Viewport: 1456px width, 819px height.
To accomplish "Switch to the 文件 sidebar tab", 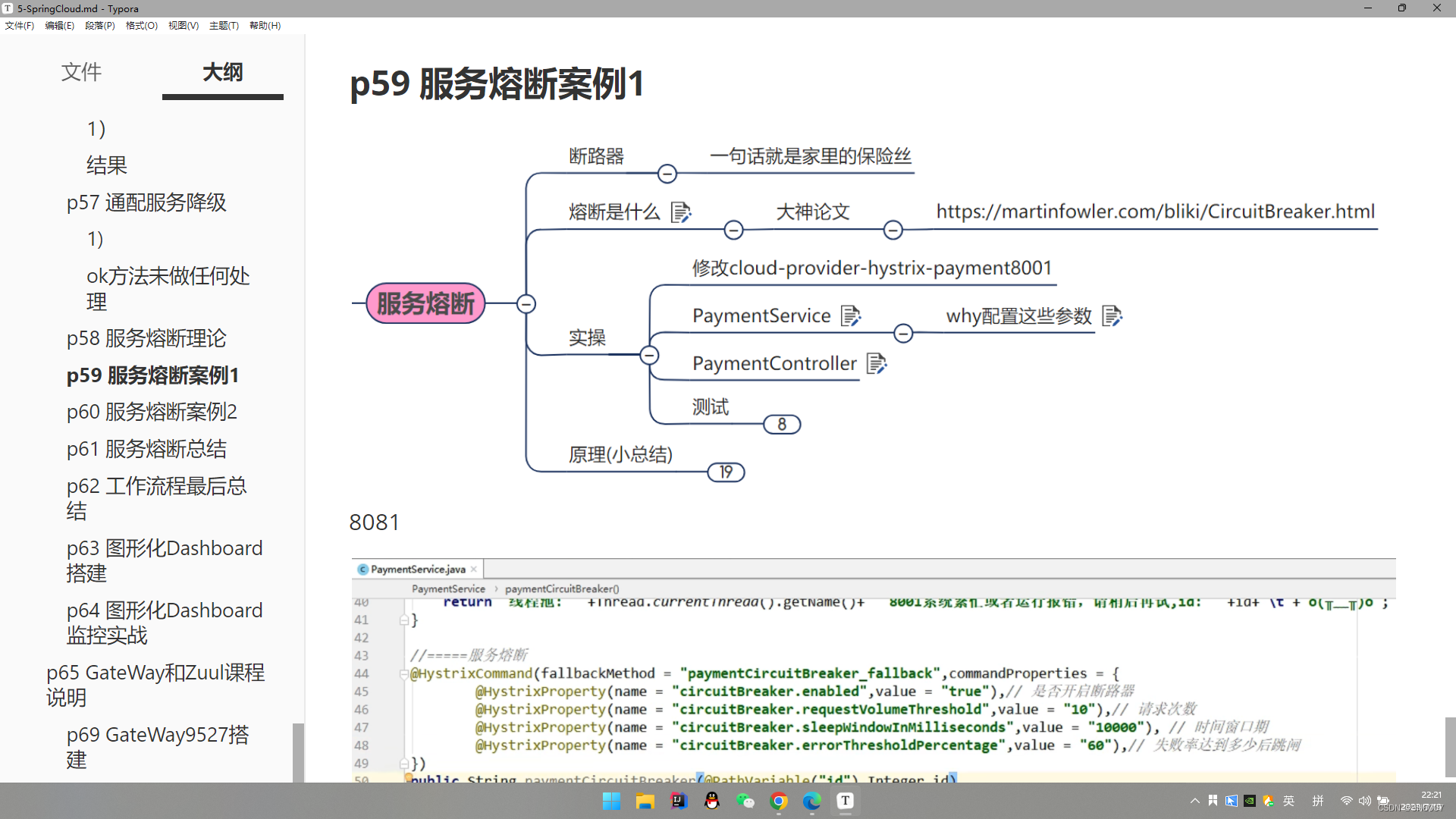I will tap(81, 72).
